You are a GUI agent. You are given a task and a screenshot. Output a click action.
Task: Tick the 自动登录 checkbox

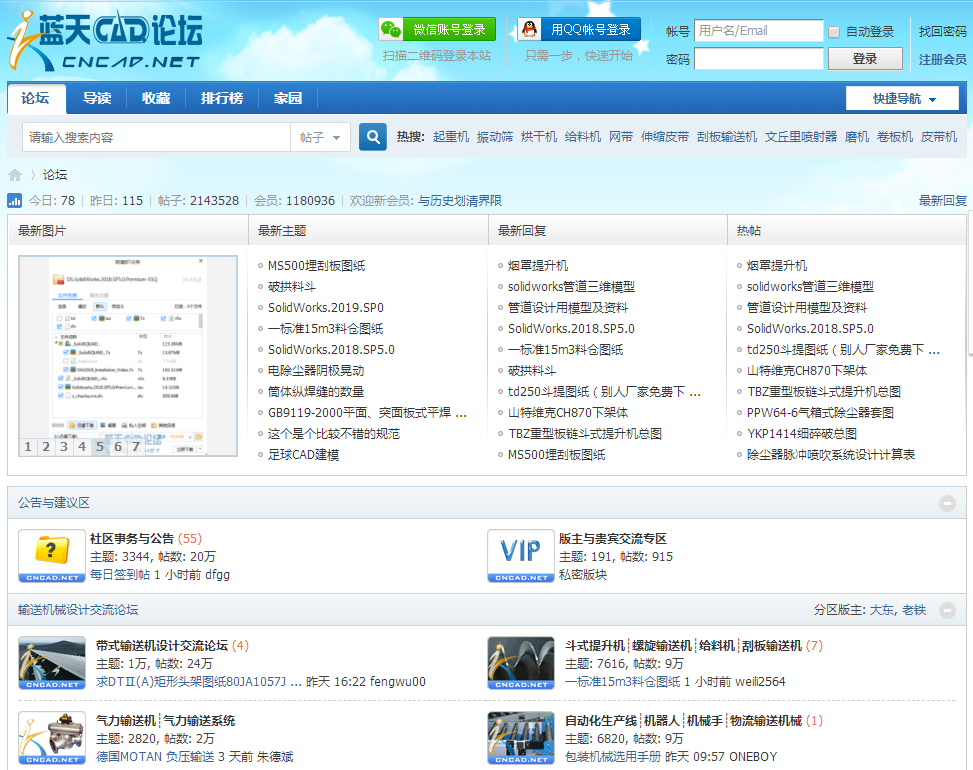click(x=835, y=32)
